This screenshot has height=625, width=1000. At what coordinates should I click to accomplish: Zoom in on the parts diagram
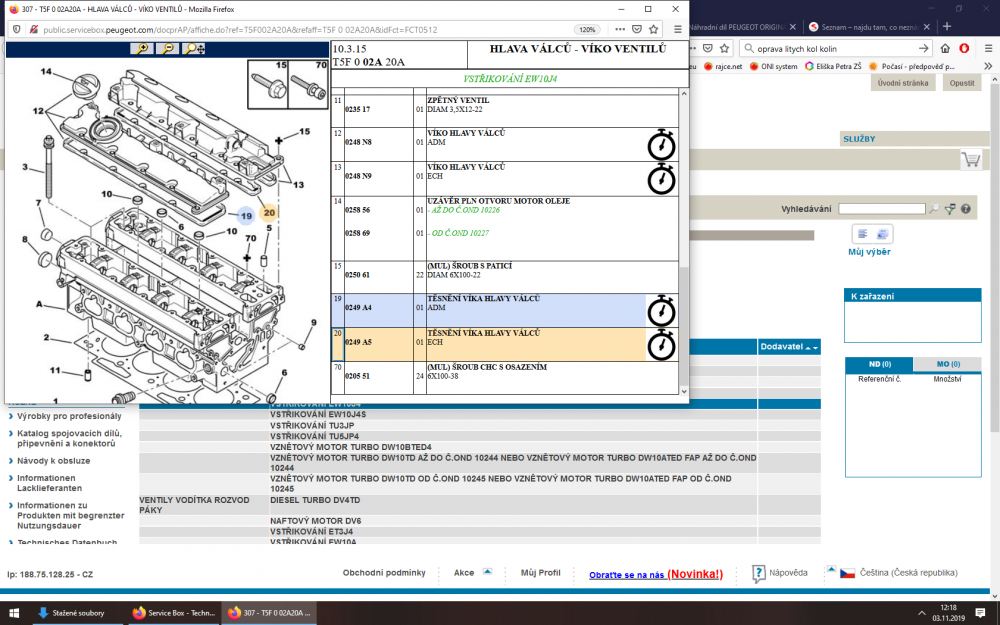coord(142,48)
